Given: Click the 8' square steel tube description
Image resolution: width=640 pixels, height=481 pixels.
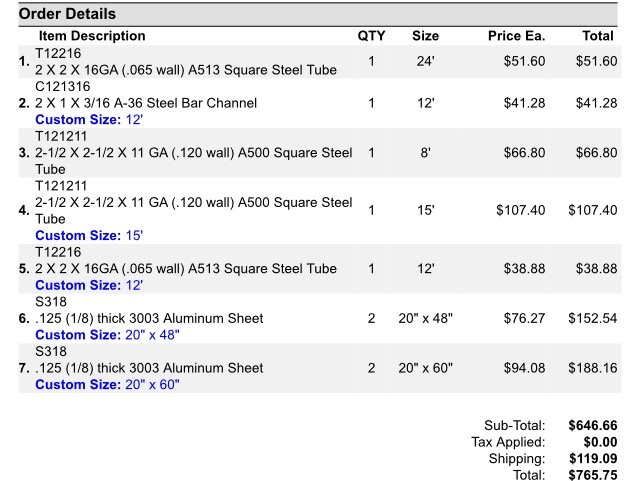Looking at the screenshot, I should [193, 153].
